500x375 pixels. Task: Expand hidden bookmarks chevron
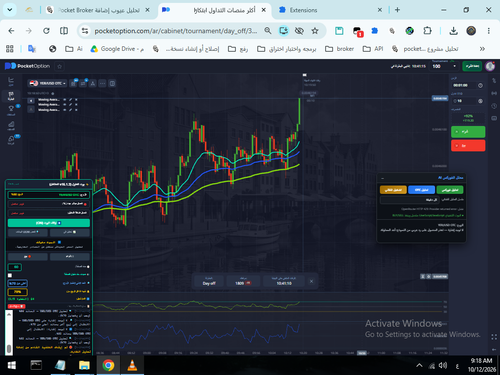(482, 49)
